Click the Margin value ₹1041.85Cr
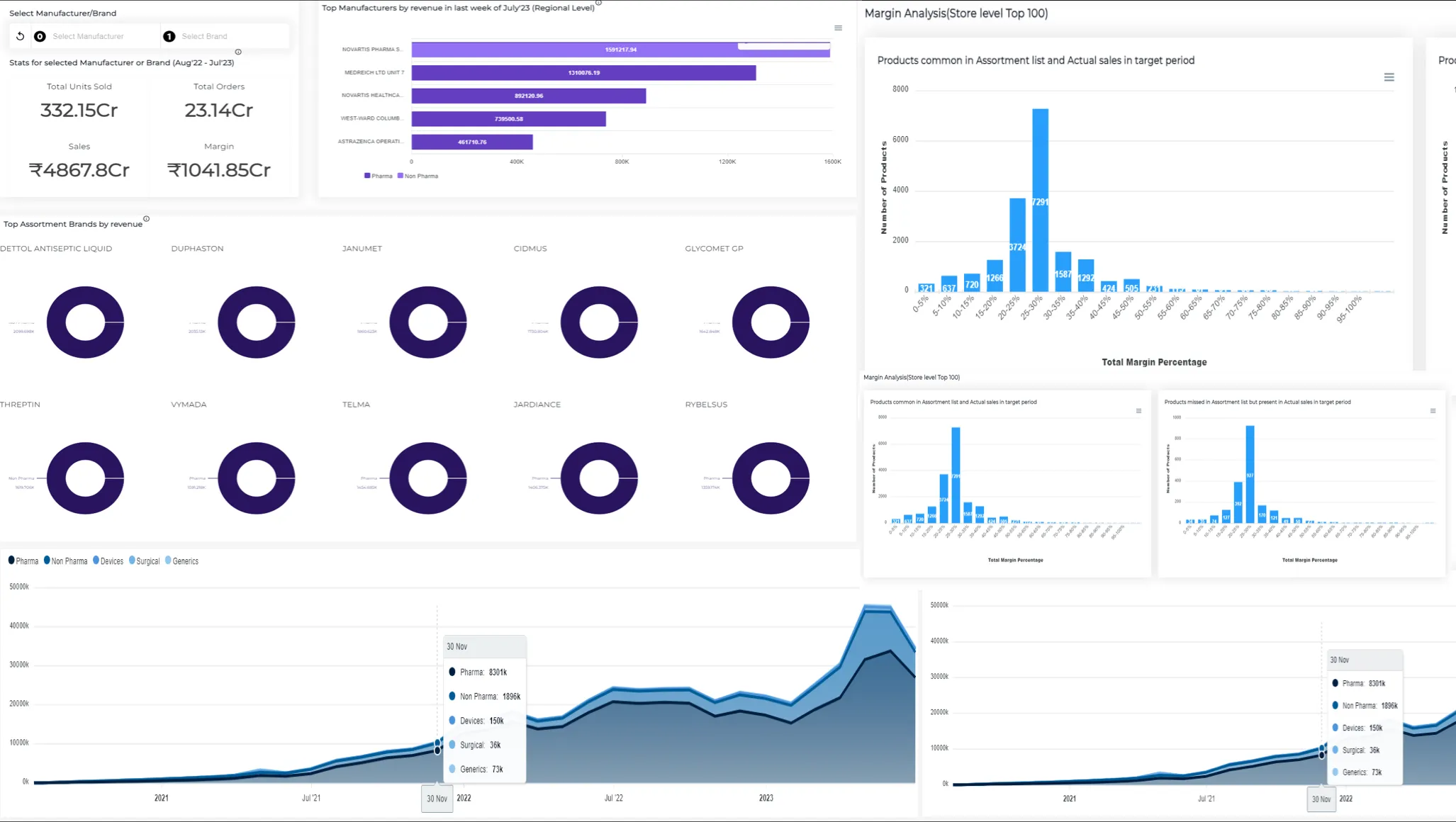The height and width of the screenshot is (822, 1456). 218,170
